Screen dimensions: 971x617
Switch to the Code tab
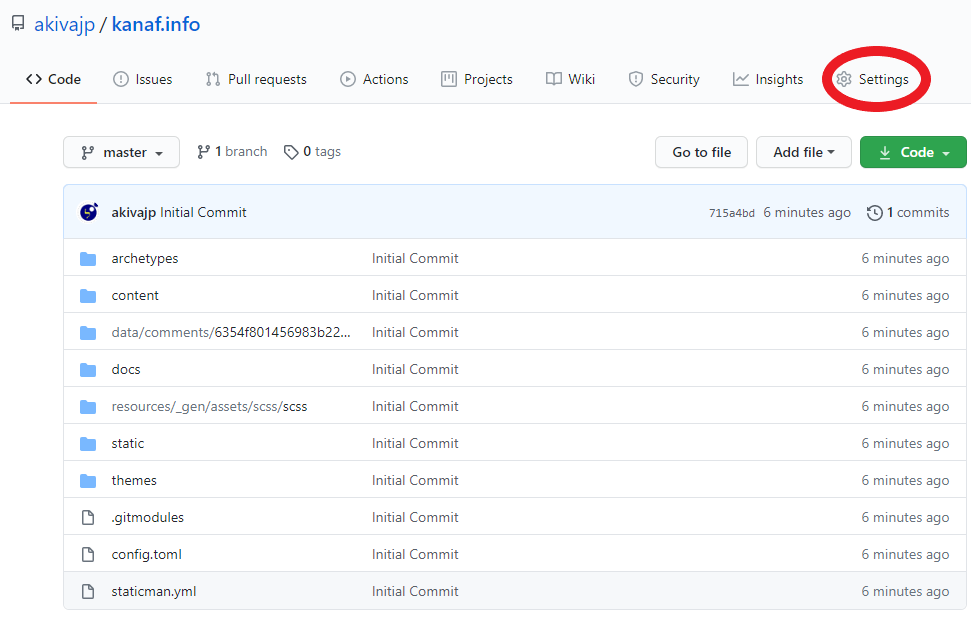coord(53,79)
